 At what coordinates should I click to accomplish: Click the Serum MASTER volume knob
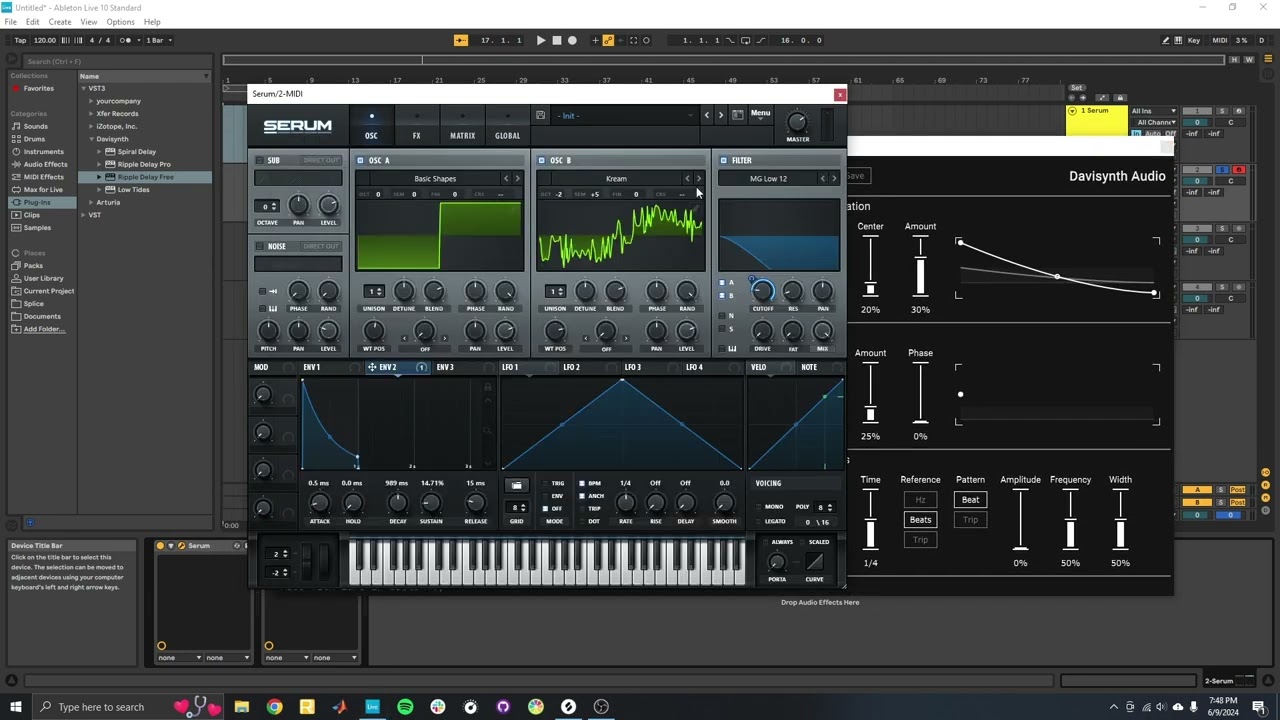click(797, 122)
